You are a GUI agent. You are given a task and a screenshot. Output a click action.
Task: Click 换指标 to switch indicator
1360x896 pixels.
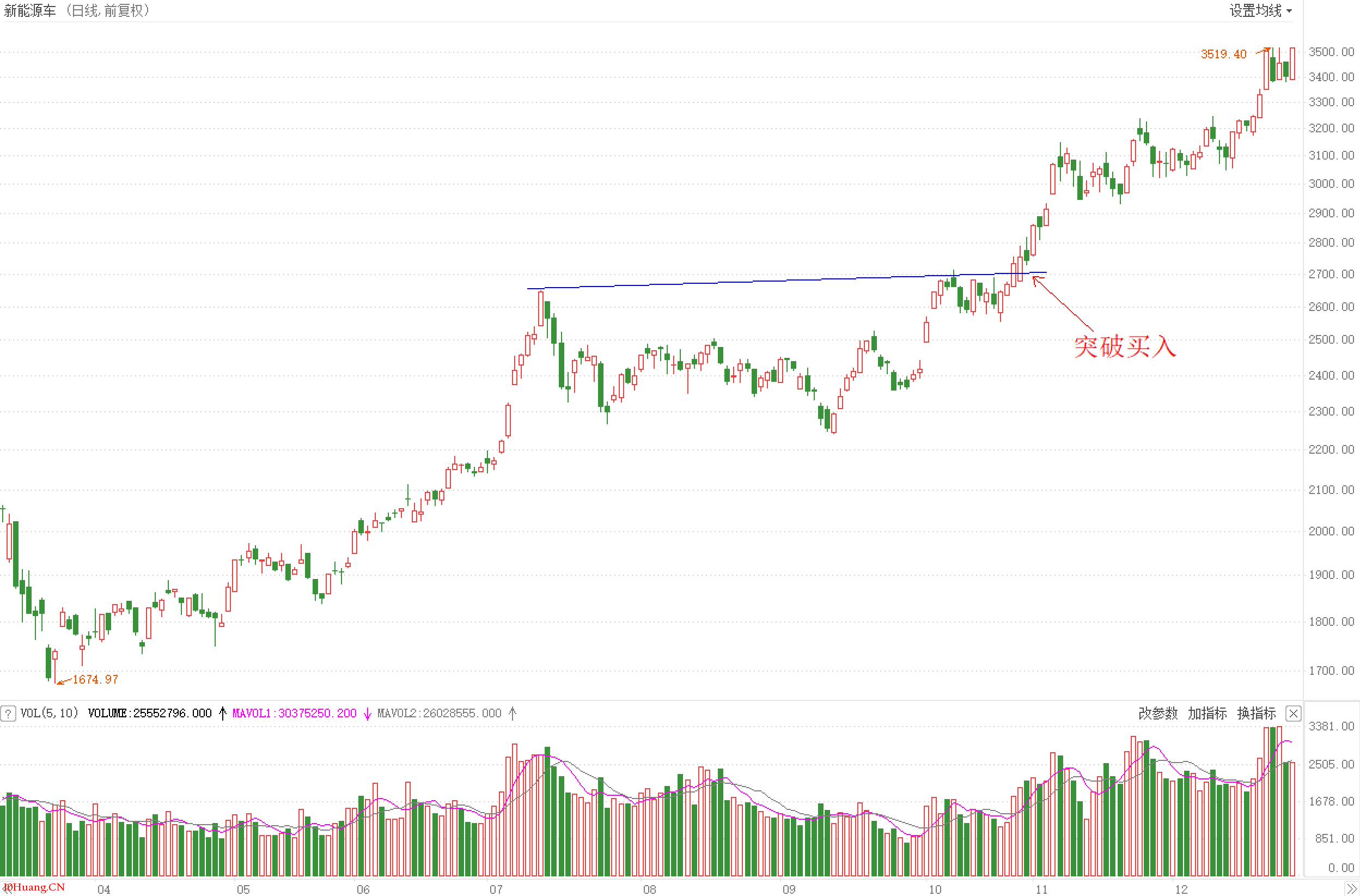click(x=1256, y=713)
